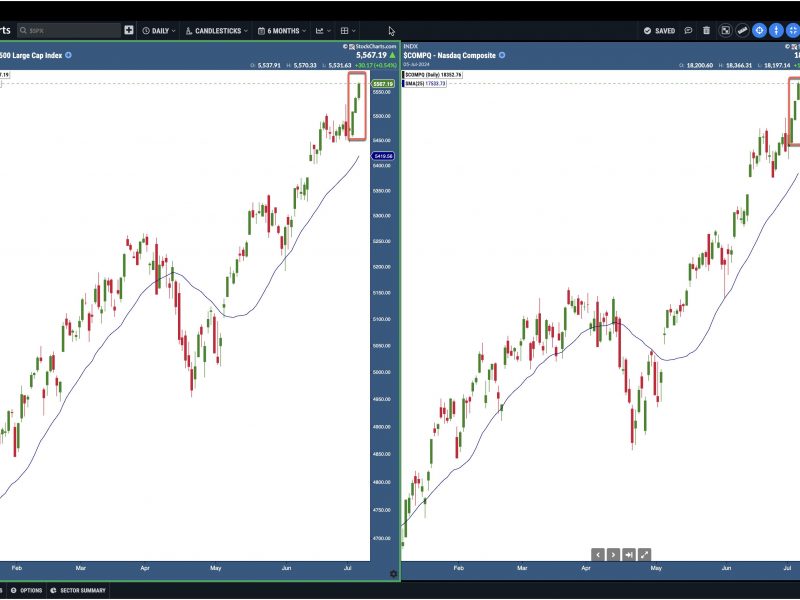Select the ruler measure tool
Screen dimensions: 800x600
[742, 31]
